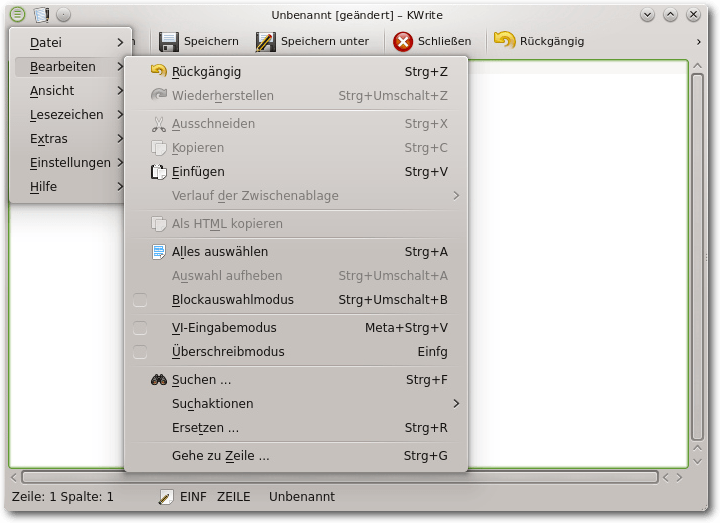
Task: Open the Suchaktionen submenu arrow
Action: tap(456, 404)
